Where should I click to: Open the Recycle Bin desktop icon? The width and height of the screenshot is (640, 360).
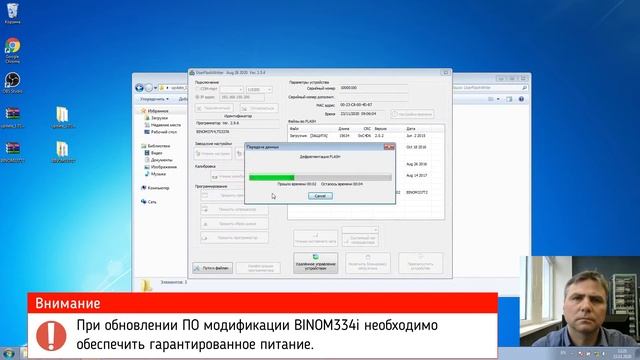point(13,13)
